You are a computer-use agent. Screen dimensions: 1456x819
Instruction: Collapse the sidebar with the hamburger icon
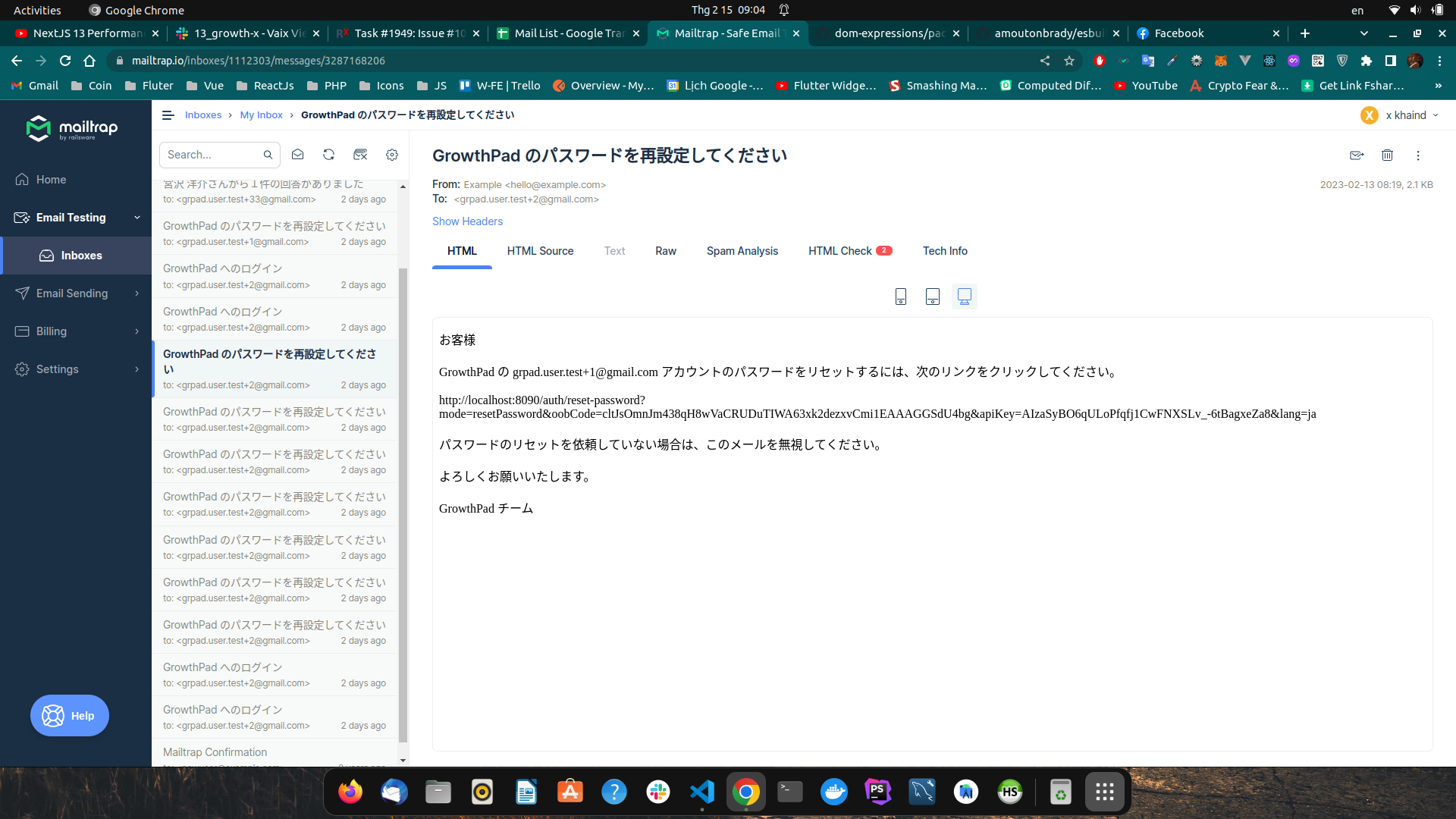tap(168, 115)
